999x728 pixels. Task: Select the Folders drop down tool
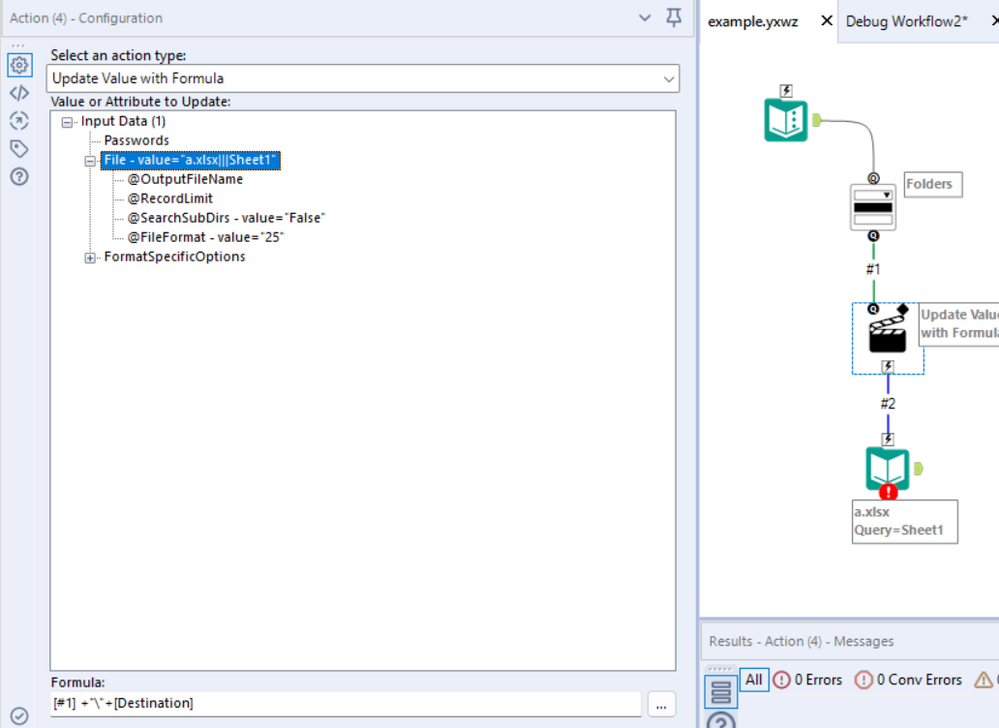click(x=873, y=207)
